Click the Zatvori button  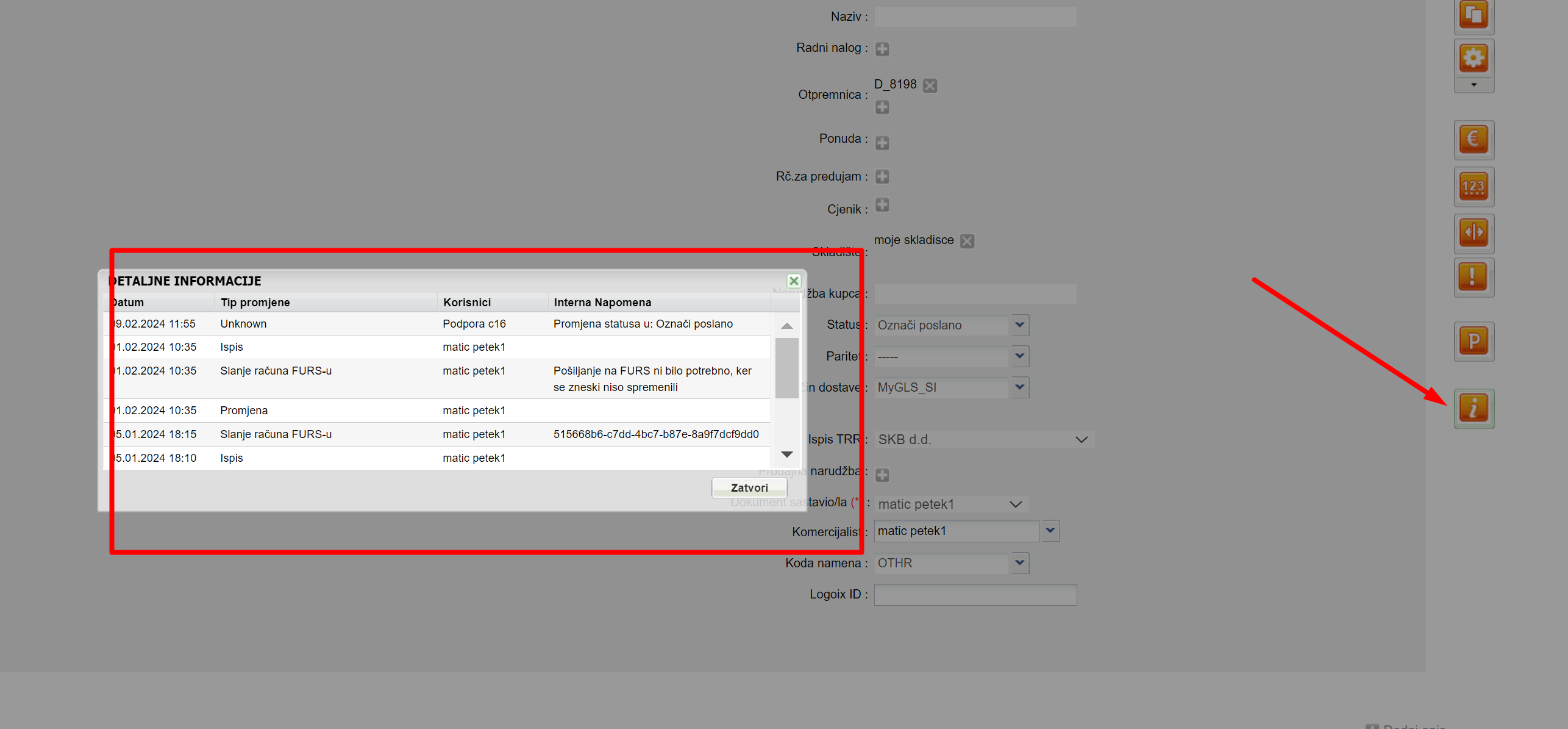[x=749, y=487]
